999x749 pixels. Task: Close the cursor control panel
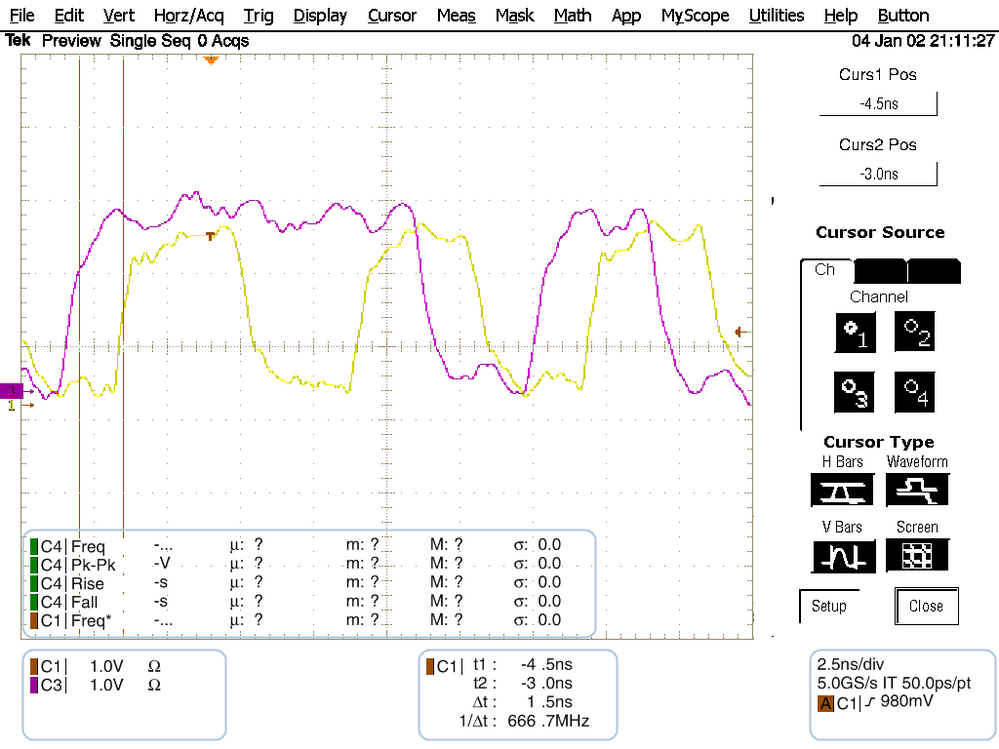[926, 606]
